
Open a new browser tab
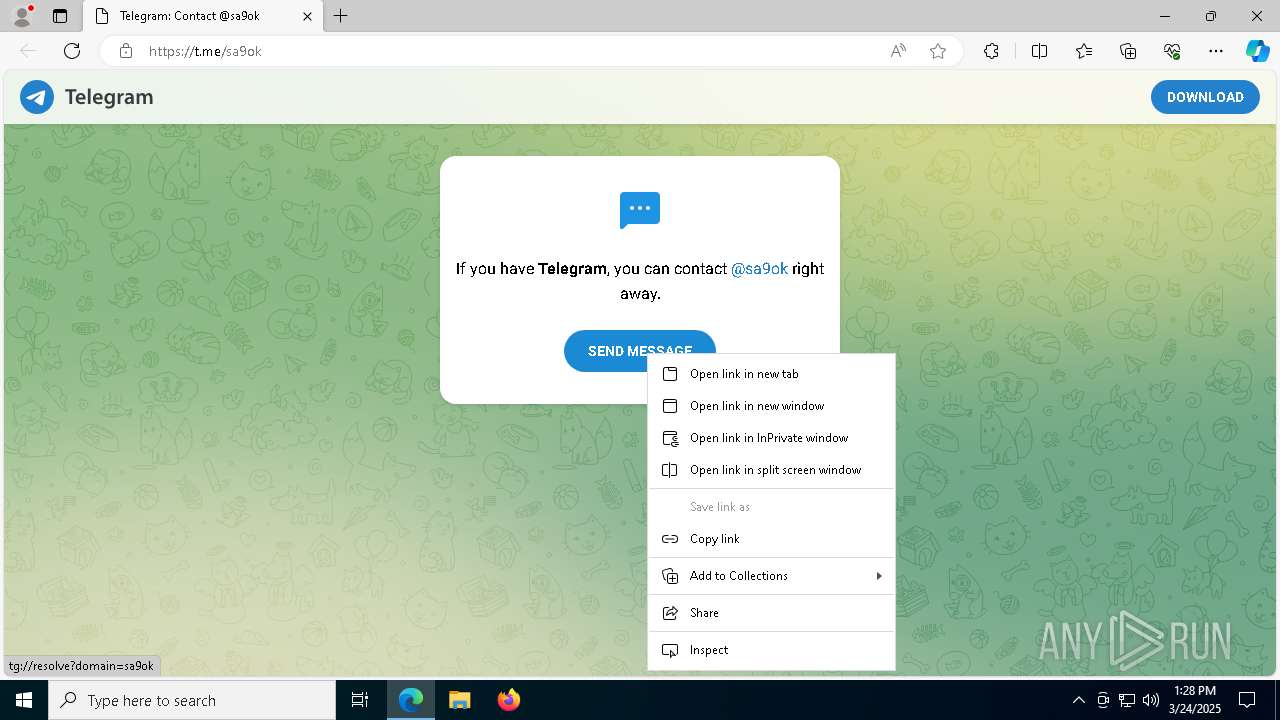point(341,16)
